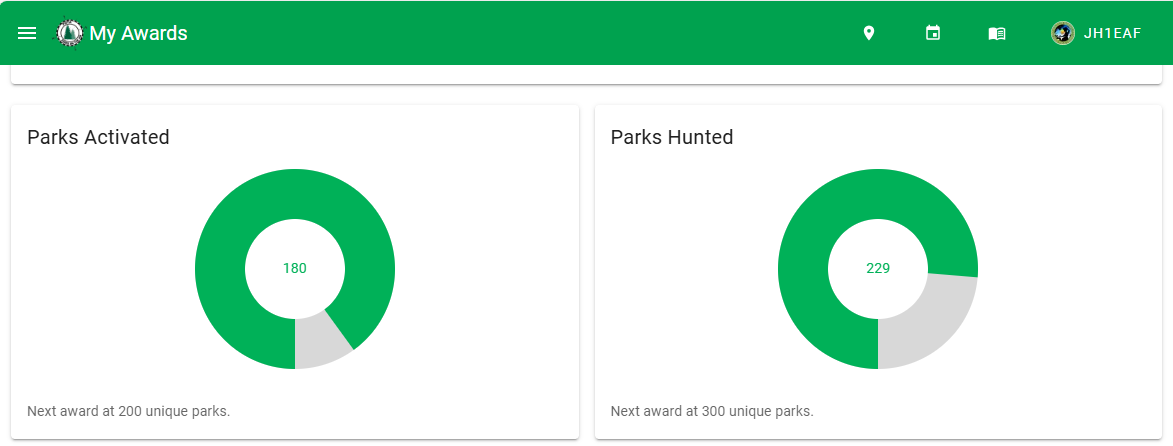Viewport: 1173px width, 446px height.
Task: Open the book icon in header
Action: click(997, 33)
